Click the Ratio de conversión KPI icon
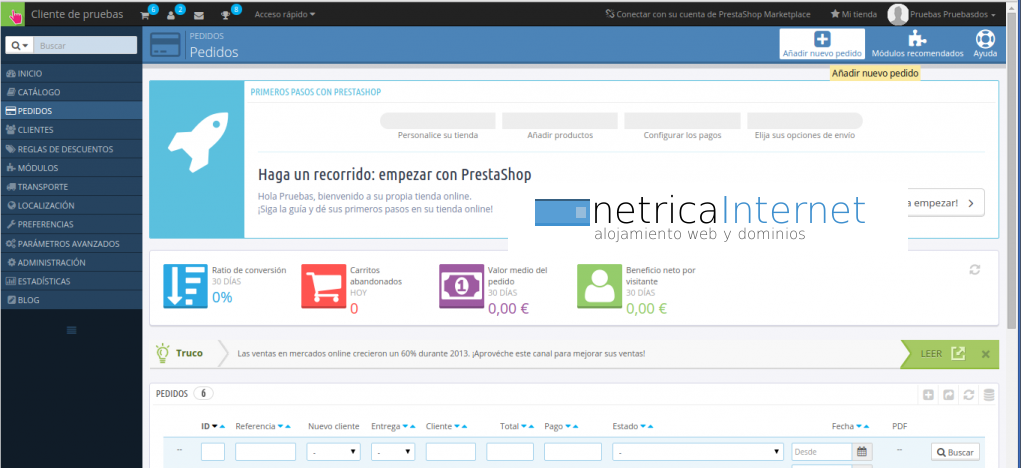Image resolution: width=1021 pixels, height=468 pixels. pyautogui.click(x=185, y=286)
